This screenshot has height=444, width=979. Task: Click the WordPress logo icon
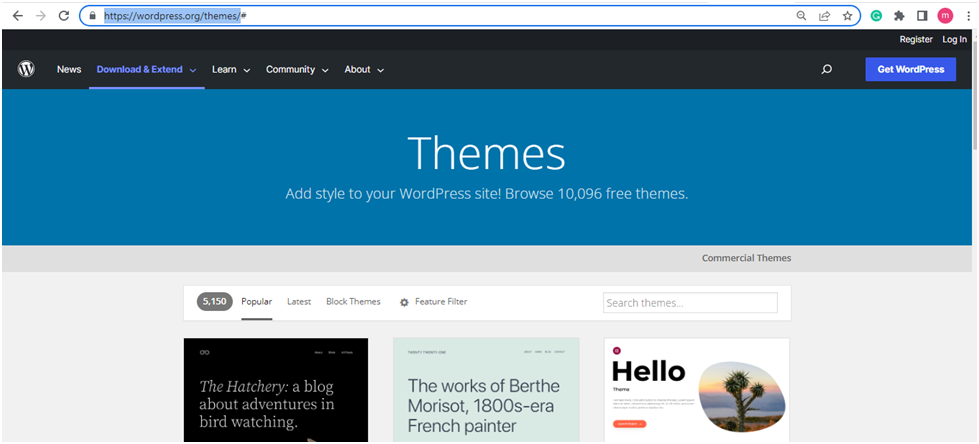26,69
